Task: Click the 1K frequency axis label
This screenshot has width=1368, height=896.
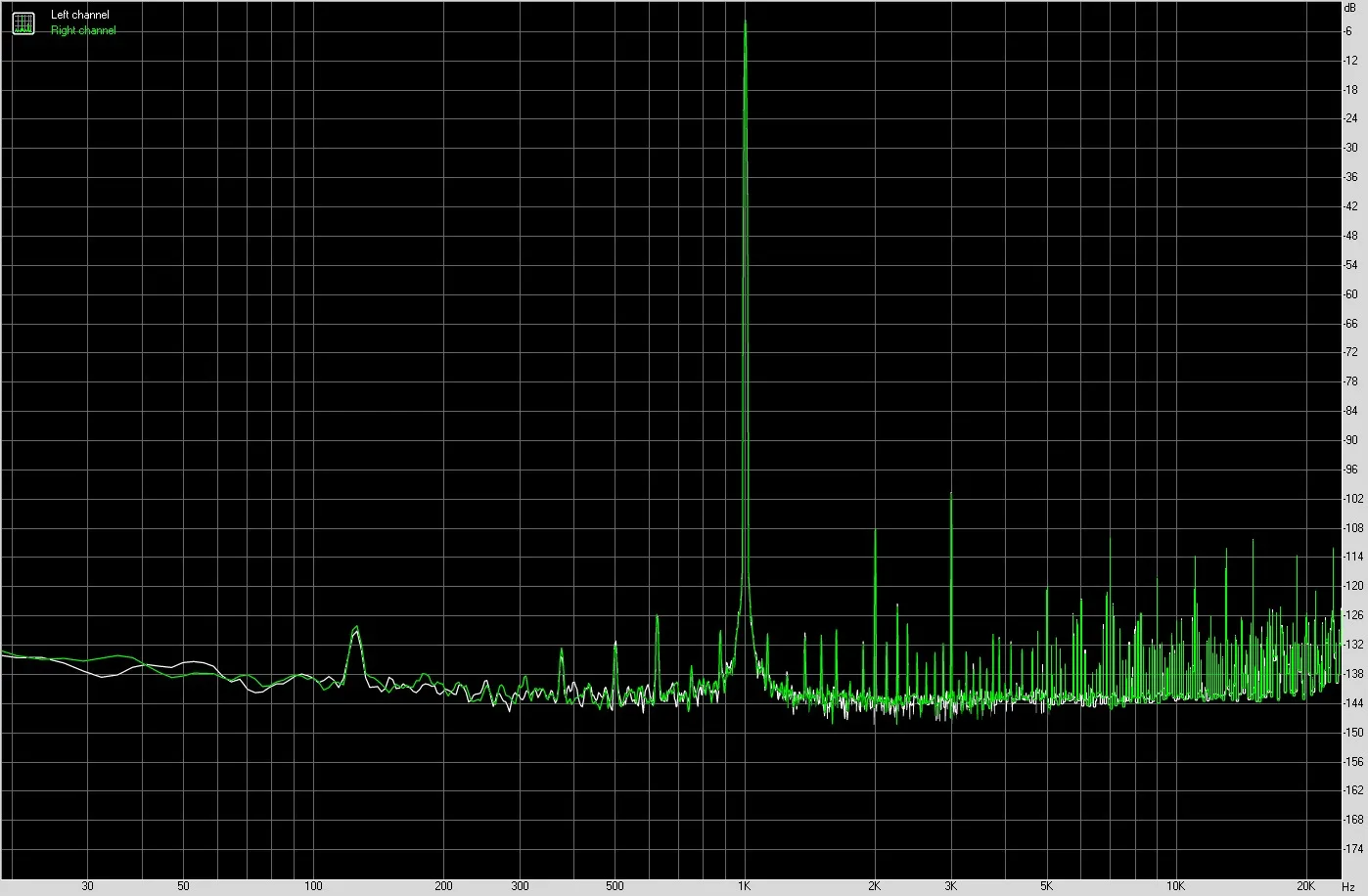Action: [x=744, y=886]
